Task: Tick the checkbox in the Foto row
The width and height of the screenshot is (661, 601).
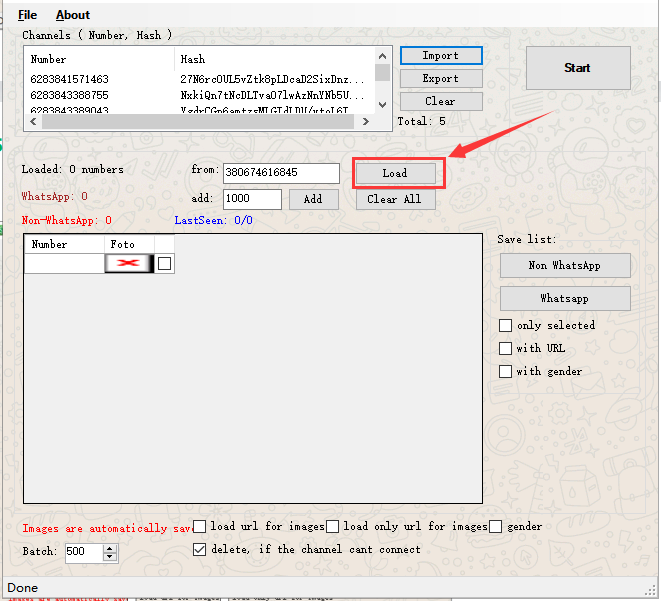Action: 164,263
